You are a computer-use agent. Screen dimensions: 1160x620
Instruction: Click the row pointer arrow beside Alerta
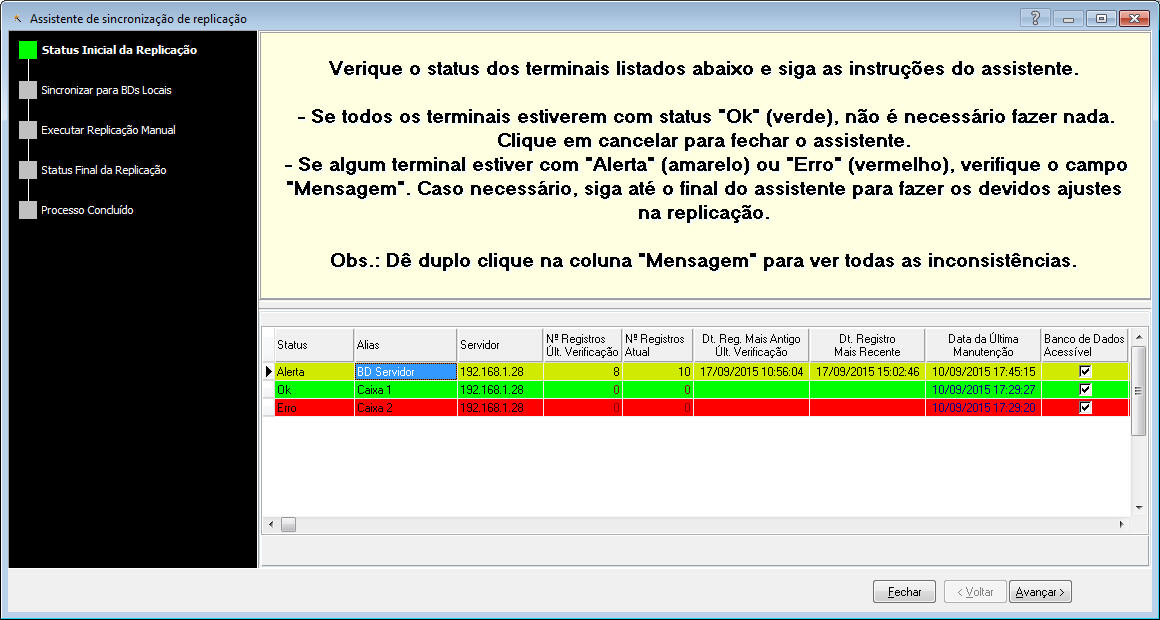click(267, 371)
